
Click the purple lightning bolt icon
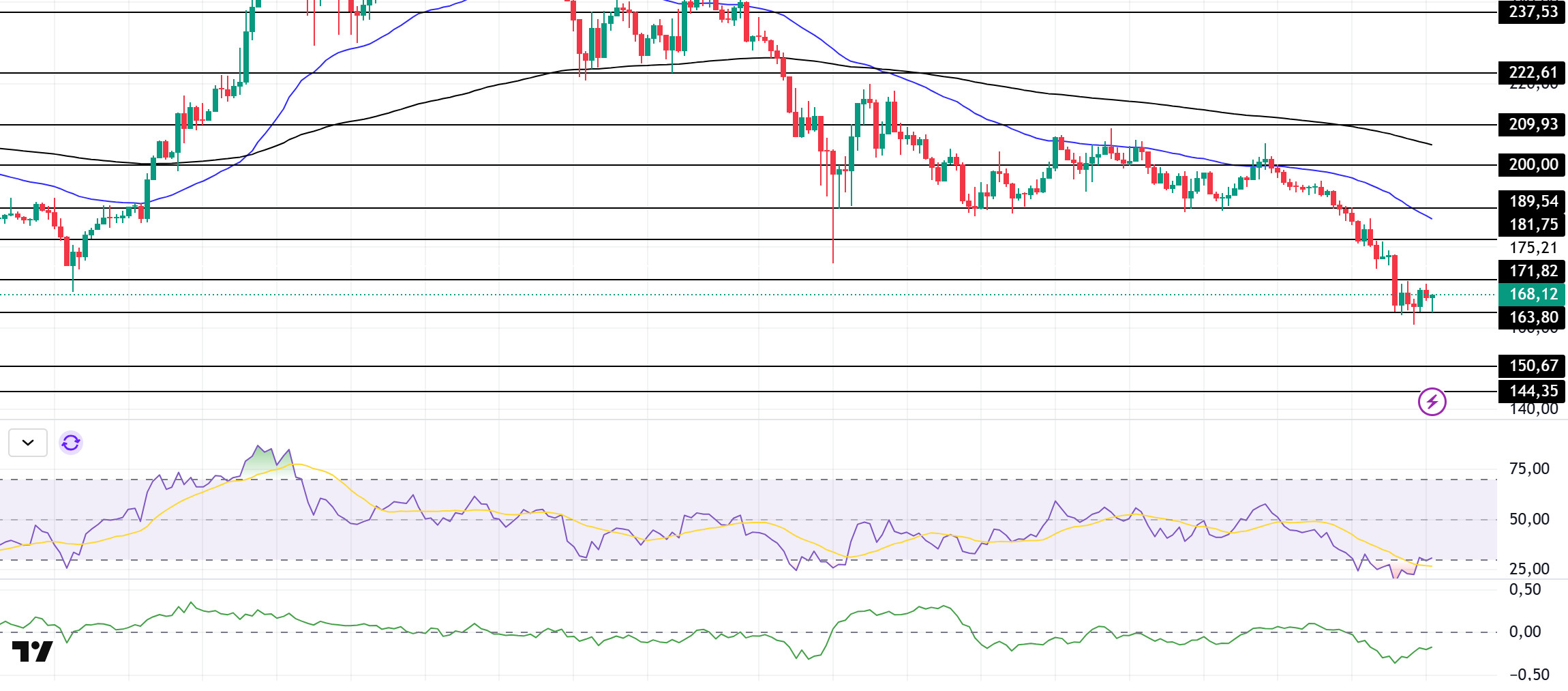[1432, 402]
